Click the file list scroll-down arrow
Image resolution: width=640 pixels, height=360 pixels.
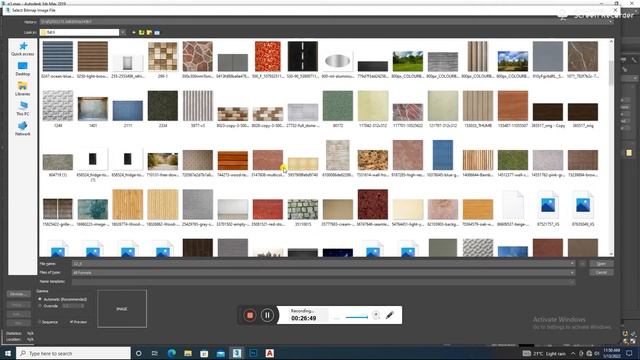[611, 254]
